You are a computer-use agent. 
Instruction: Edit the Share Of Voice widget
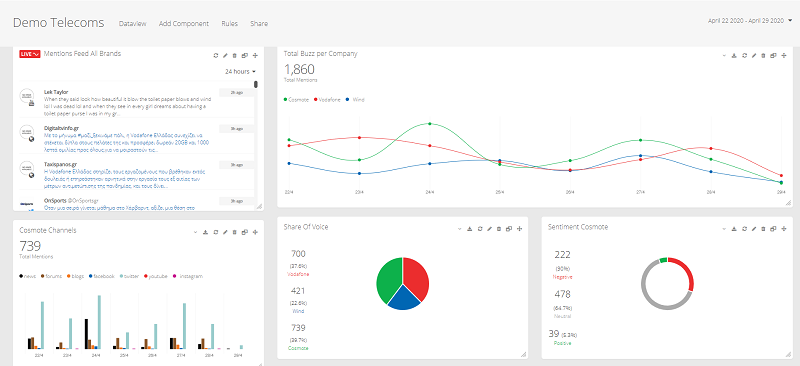(490, 229)
